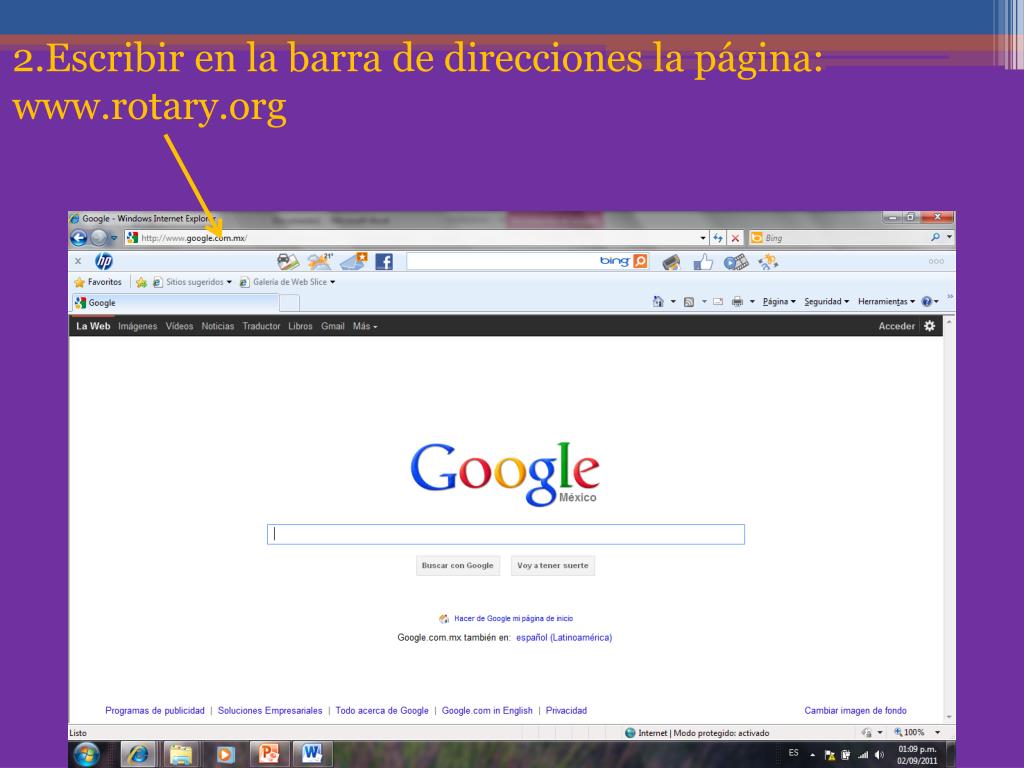Open Windows Explorer folder in taskbar
Viewport: 1024px width, 768px height.
[x=181, y=755]
